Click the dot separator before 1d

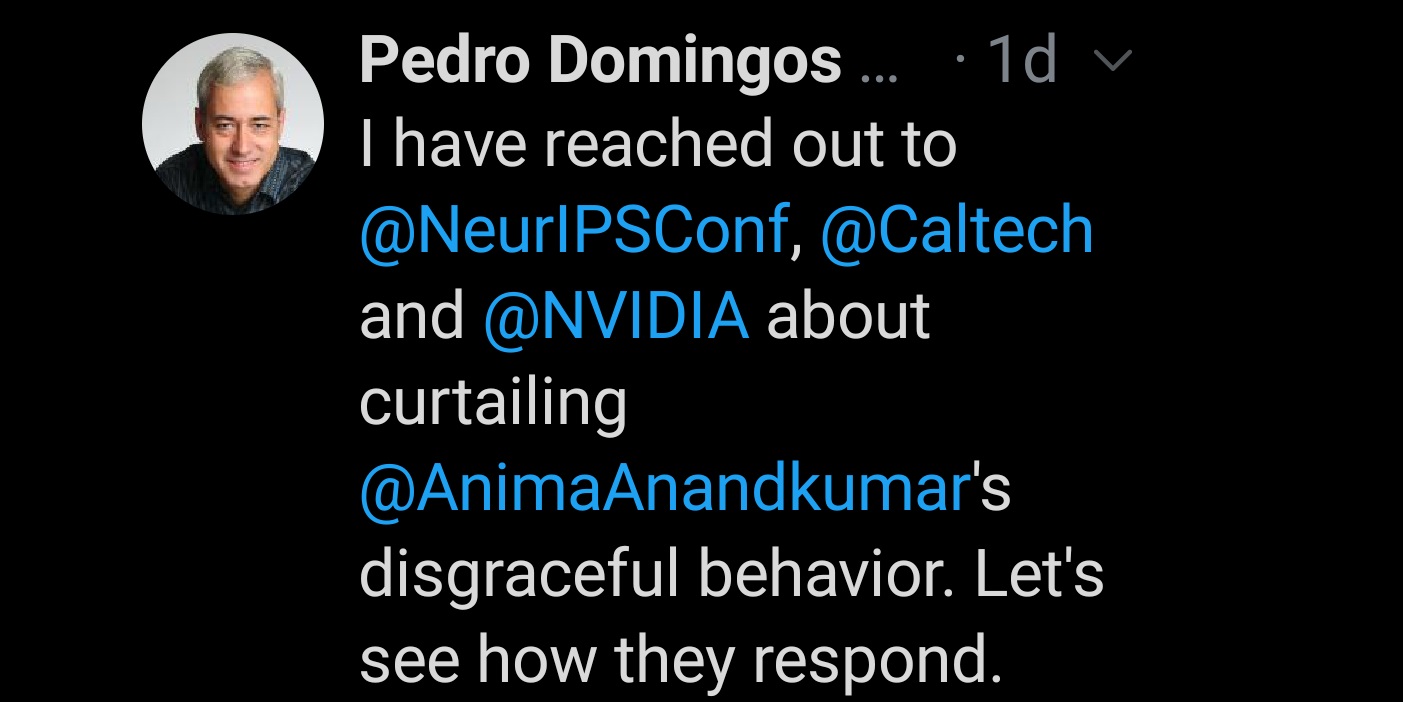960,64
